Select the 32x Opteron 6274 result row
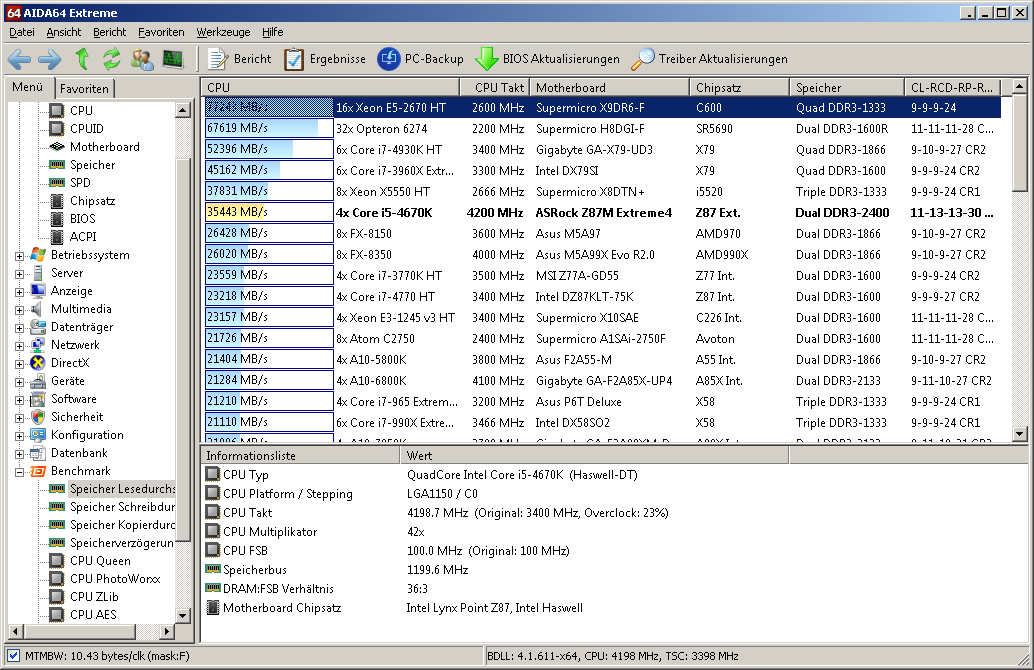 (603, 129)
